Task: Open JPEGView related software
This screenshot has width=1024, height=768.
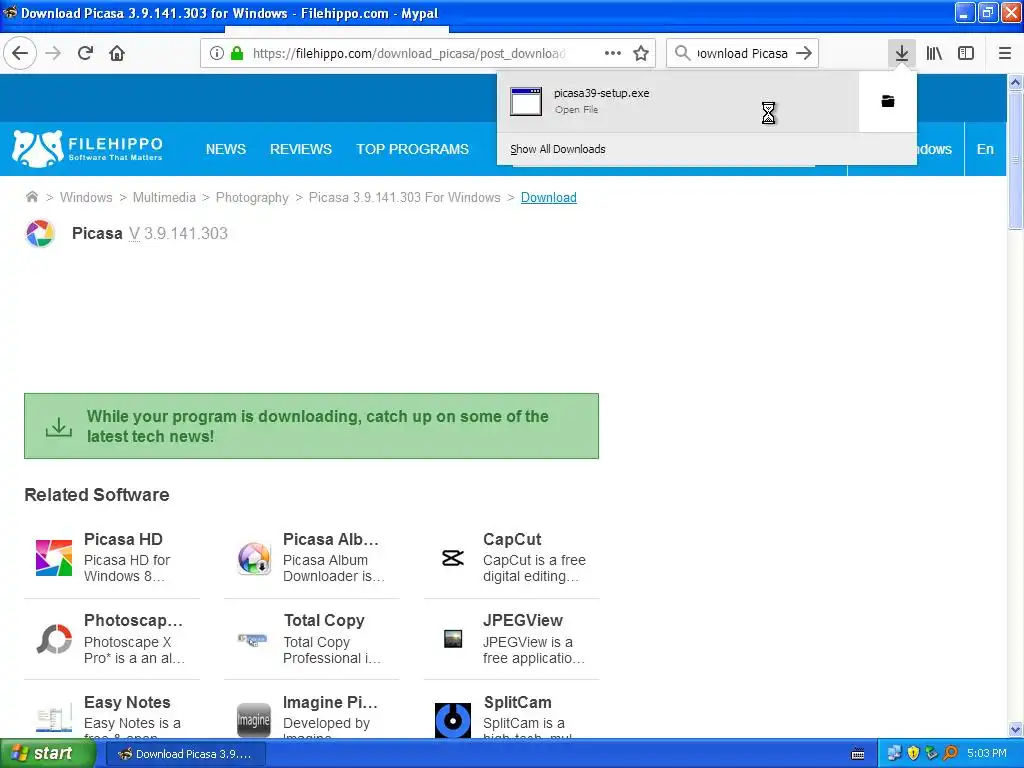Action: [x=522, y=620]
